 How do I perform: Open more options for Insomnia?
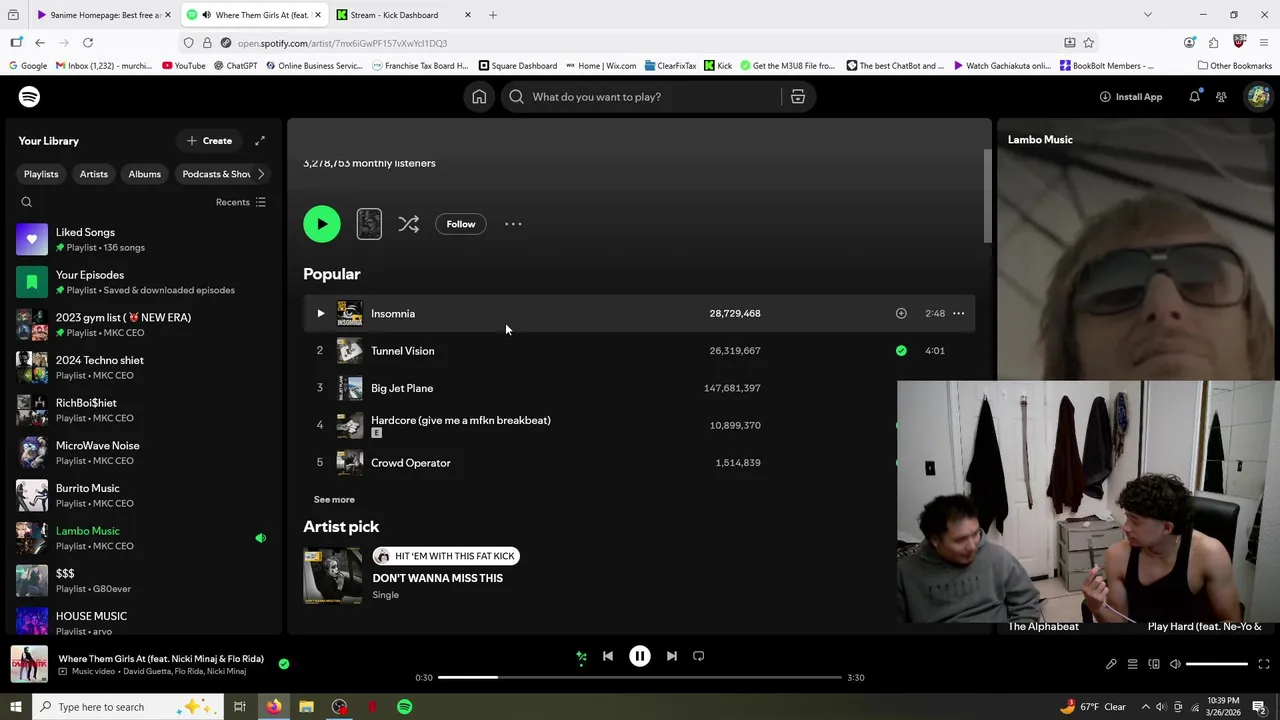click(958, 313)
